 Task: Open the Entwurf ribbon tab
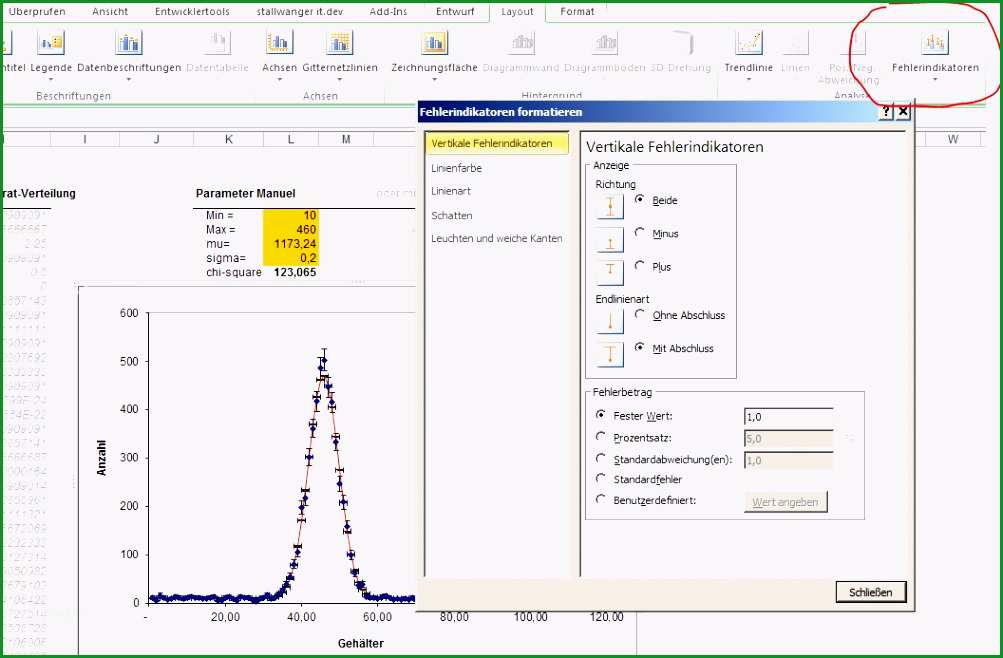click(x=455, y=12)
